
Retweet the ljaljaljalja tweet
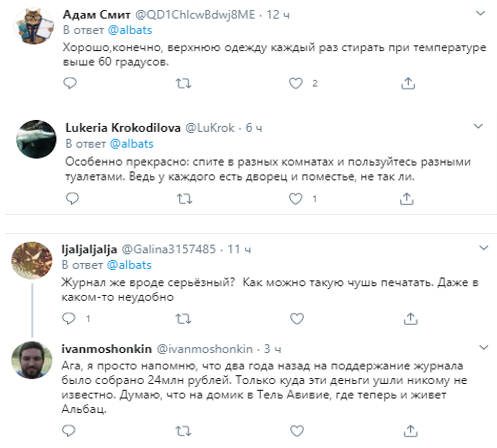183,319
